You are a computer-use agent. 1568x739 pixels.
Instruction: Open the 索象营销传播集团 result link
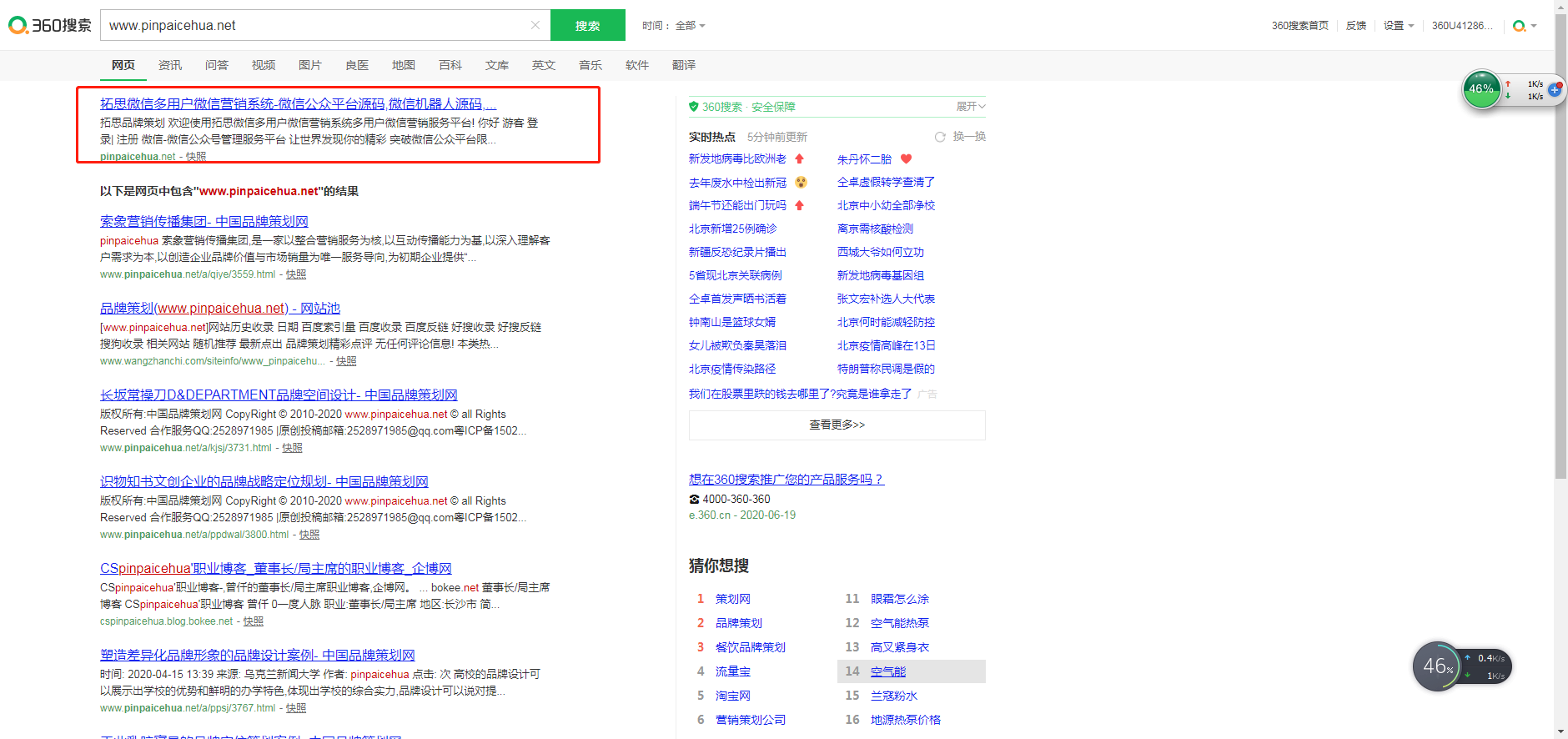(204, 221)
